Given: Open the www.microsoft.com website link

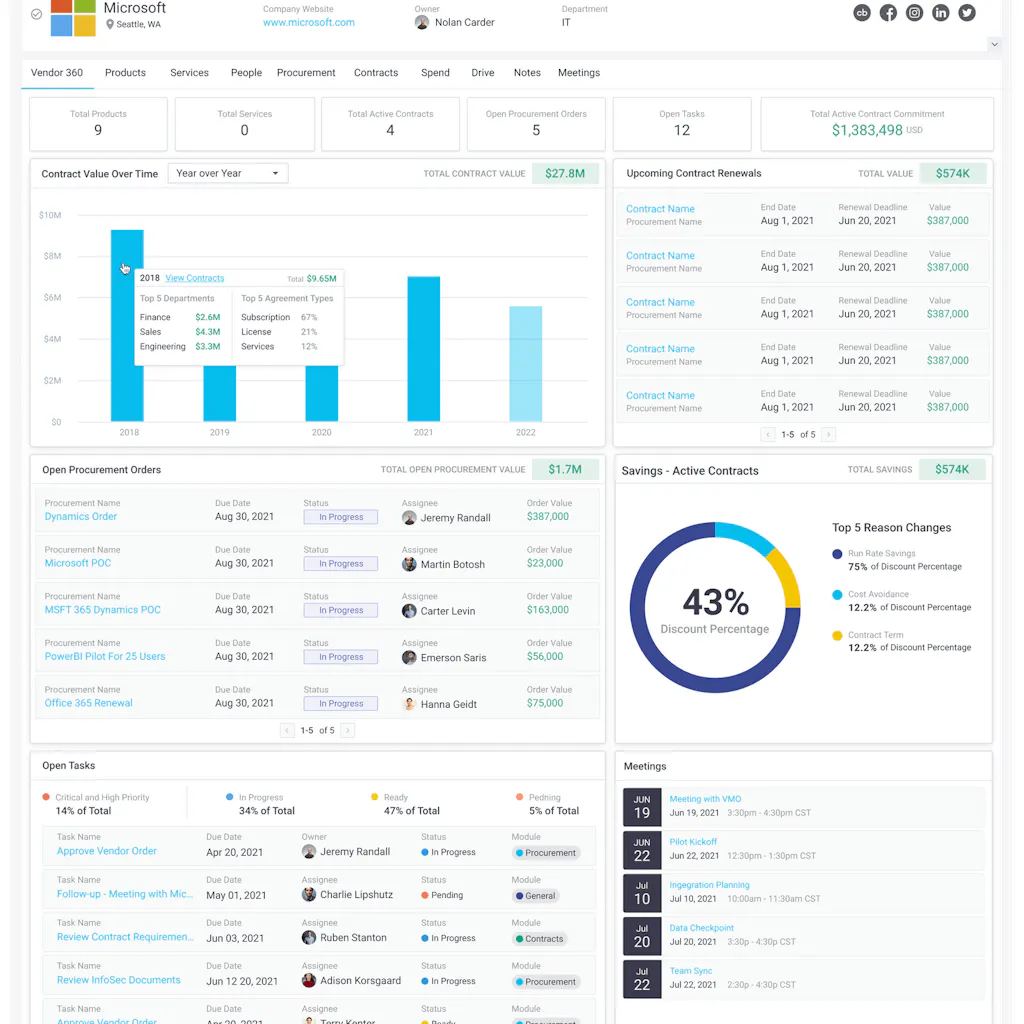Looking at the screenshot, I should pyautogui.click(x=308, y=23).
